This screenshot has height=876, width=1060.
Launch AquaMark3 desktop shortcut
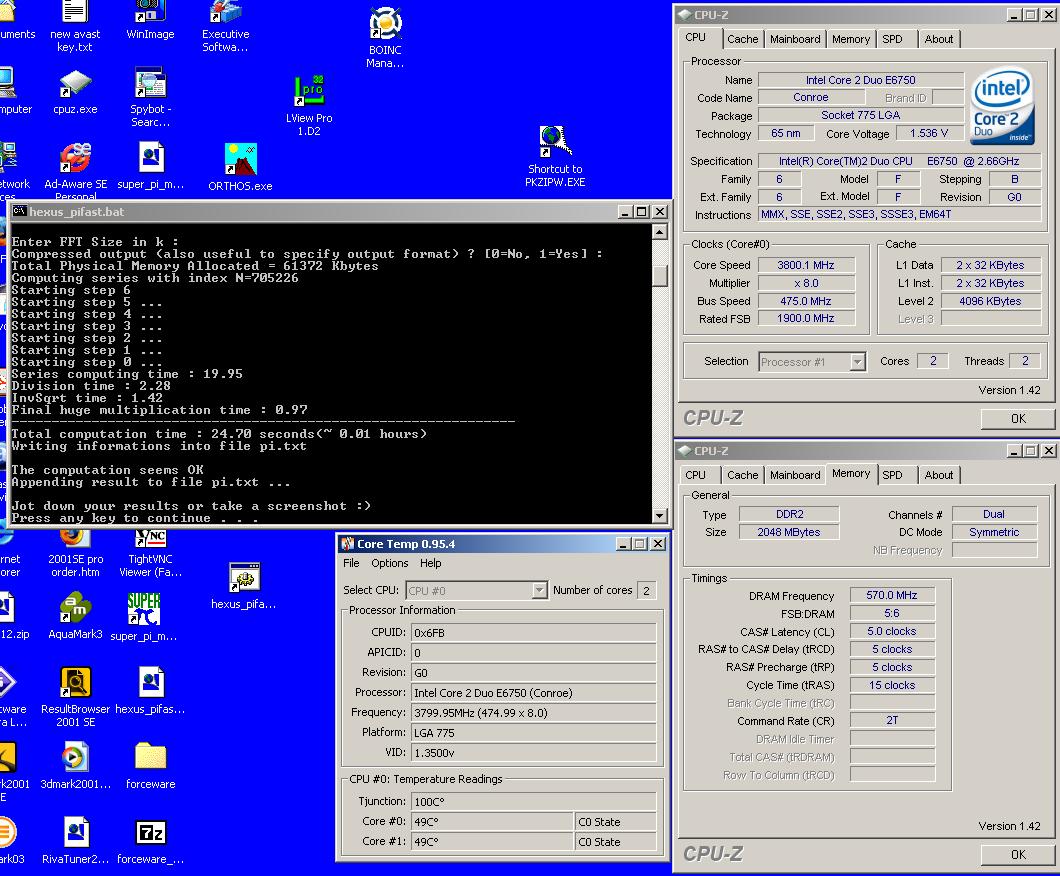click(x=75, y=615)
